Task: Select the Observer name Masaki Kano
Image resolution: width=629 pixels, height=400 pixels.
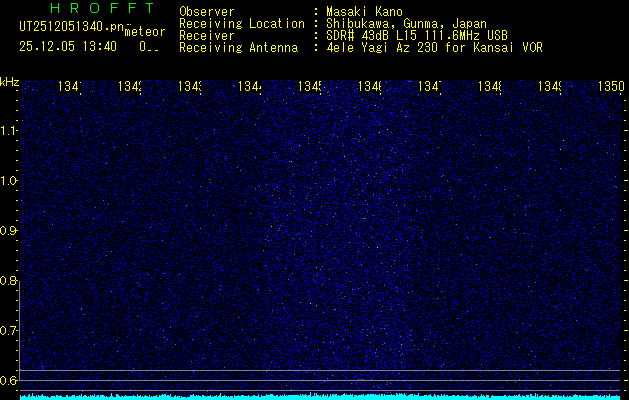Action: [359, 11]
